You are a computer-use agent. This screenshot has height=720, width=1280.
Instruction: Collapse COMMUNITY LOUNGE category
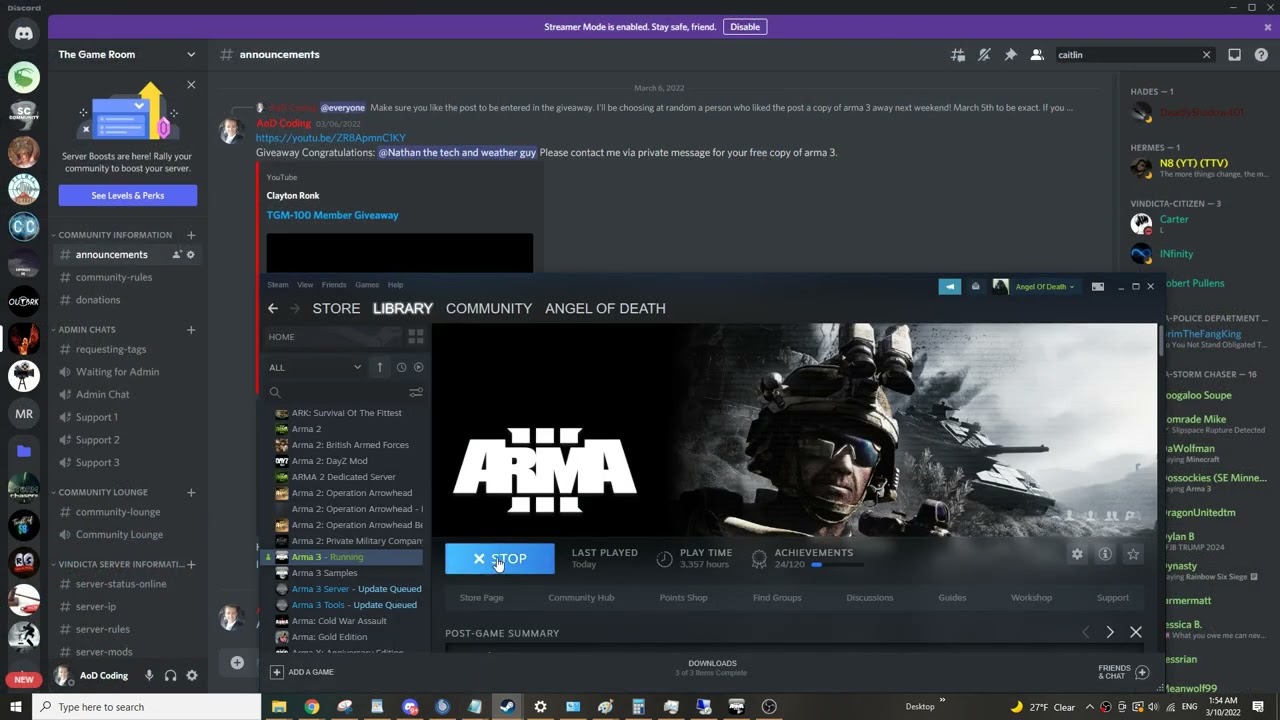(x=102, y=492)
